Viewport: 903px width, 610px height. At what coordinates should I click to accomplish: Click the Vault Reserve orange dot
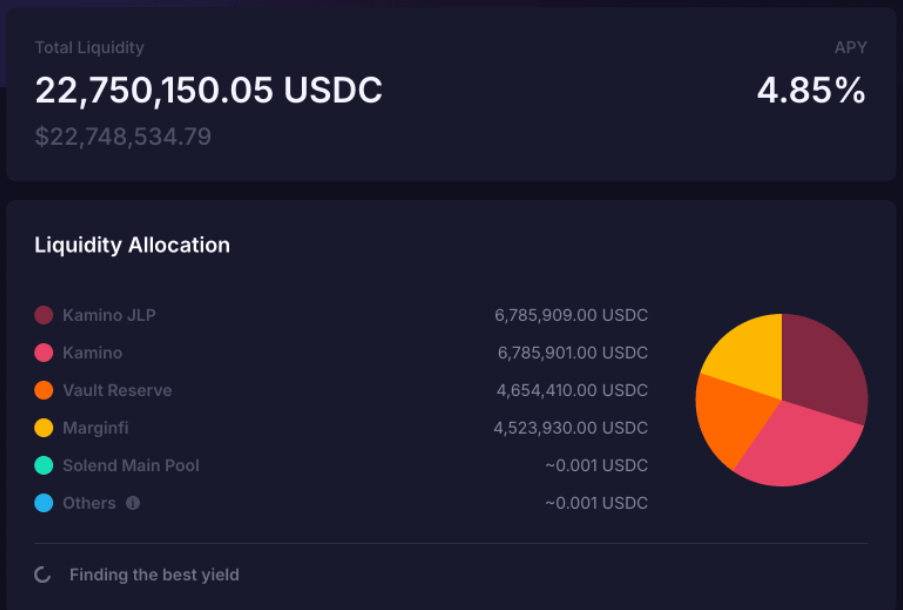pyautogui.click(x=44, y=390)
